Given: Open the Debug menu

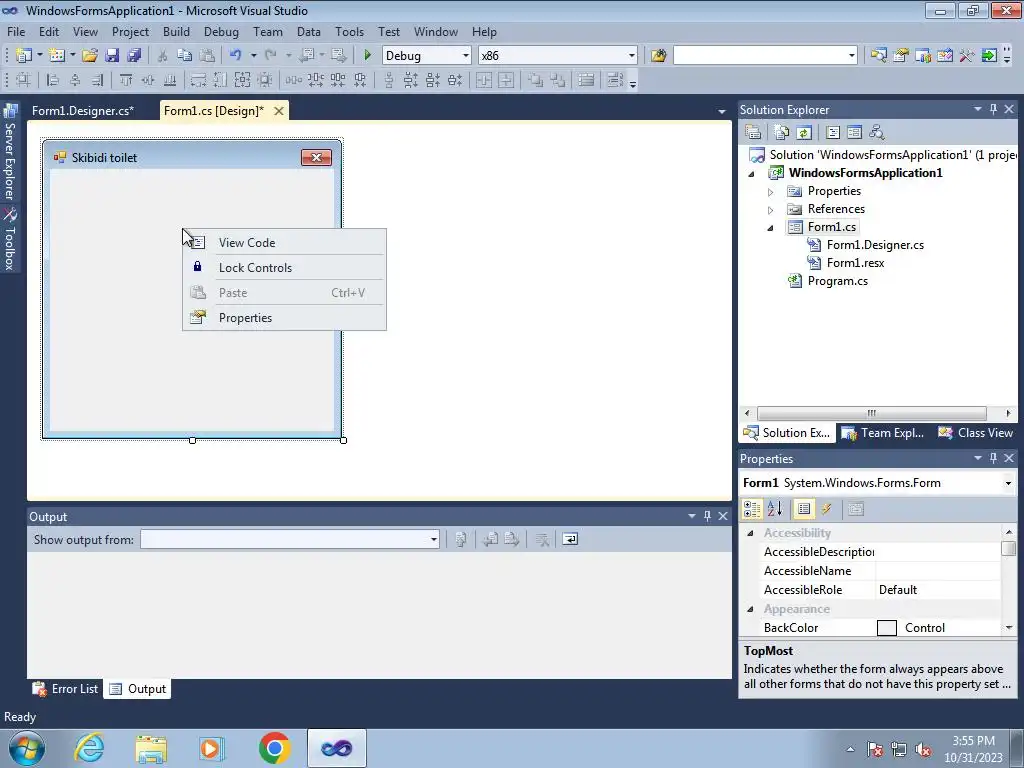Looking at the screenshot, I should (x=221, y=31).
